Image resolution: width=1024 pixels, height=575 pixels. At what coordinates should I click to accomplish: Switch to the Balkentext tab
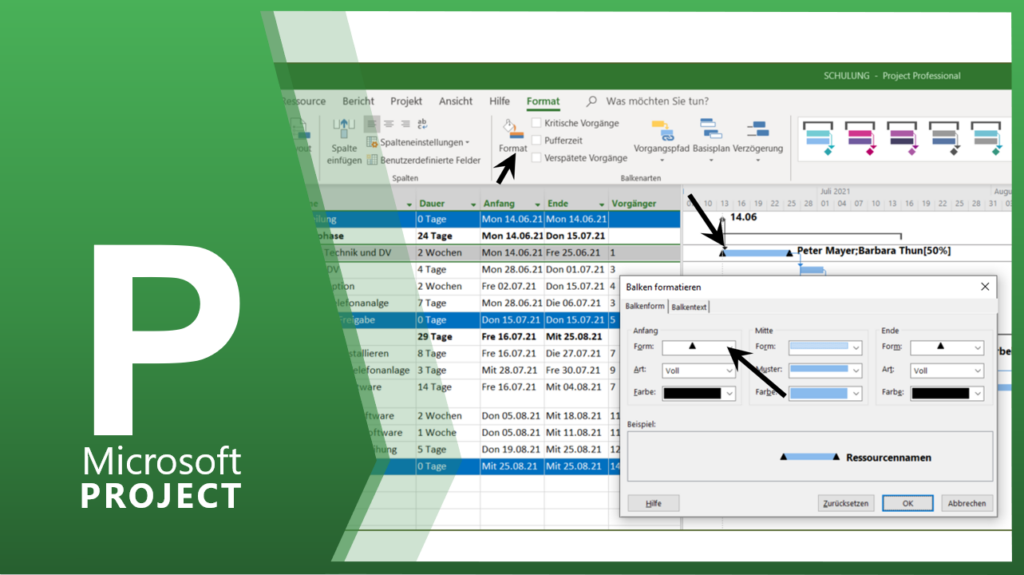point(689,307)
